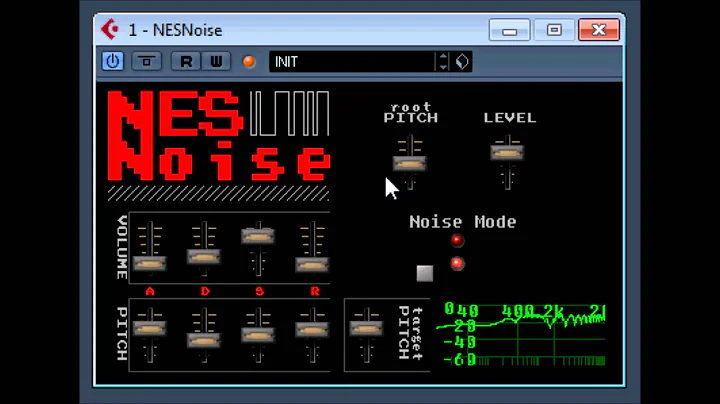Adjust the Pitch envelope decay slider
The height and width of the screenshot is (404, 720).
(x=204, y=340)
